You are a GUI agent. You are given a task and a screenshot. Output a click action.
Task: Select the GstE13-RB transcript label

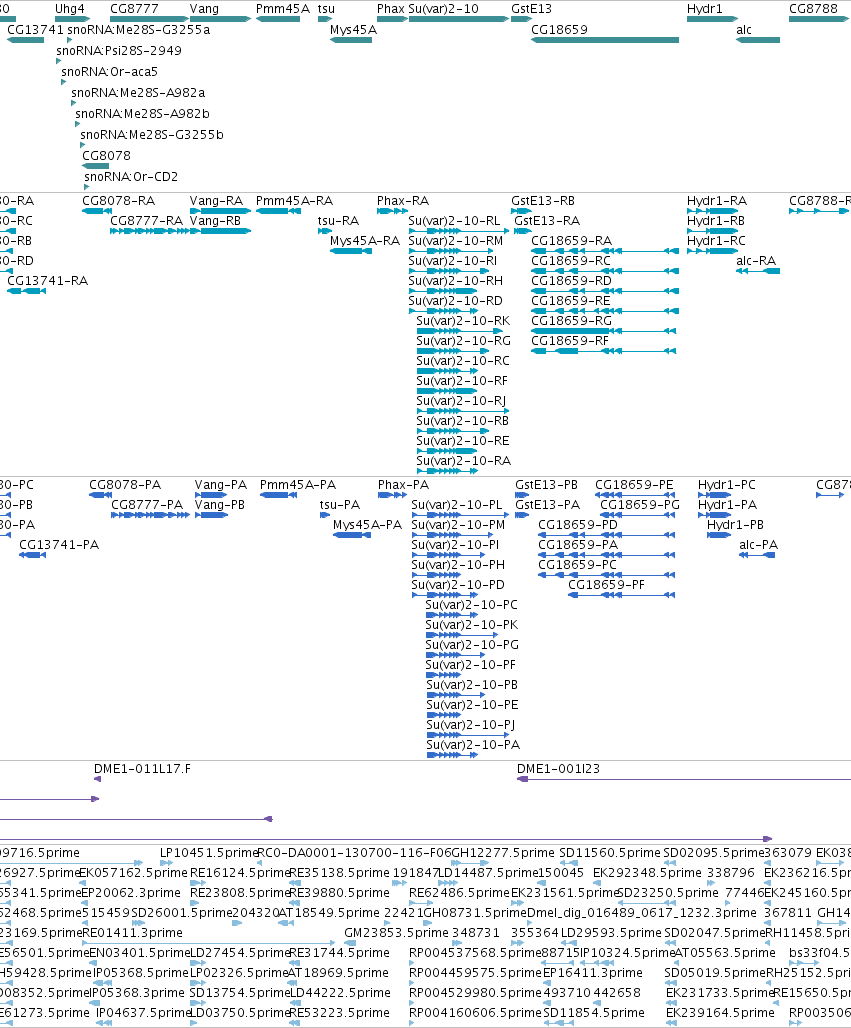tap(543, 201)
